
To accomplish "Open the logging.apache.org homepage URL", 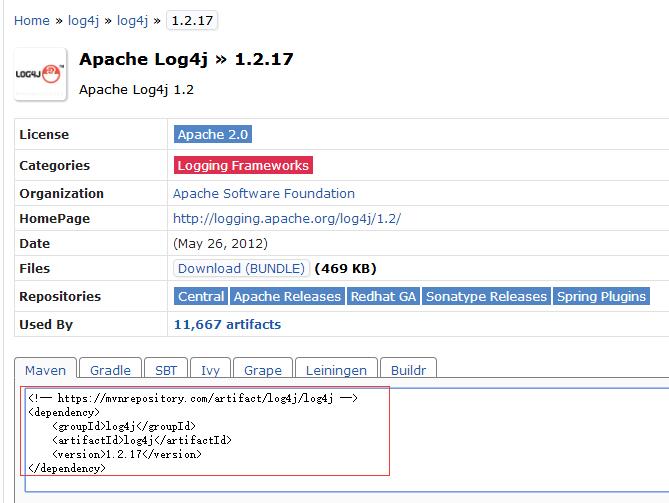I will click(x=287, y=218).
